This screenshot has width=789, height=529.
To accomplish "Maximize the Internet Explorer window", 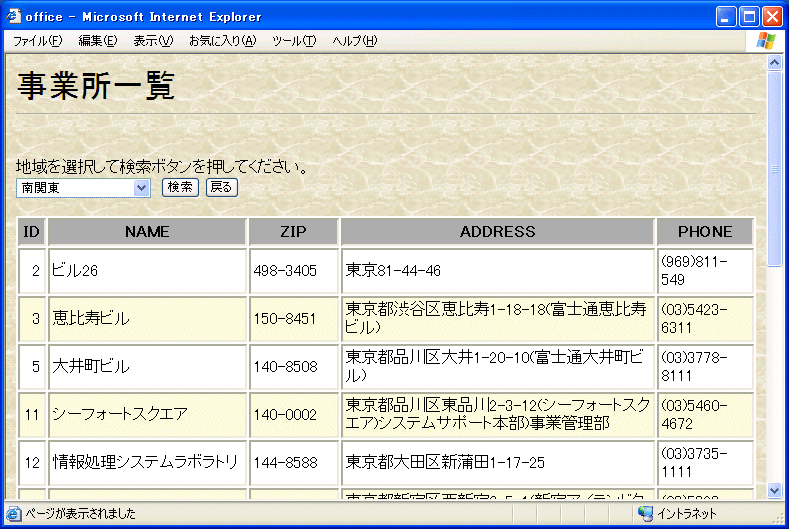I will click(x=750, y=16).
